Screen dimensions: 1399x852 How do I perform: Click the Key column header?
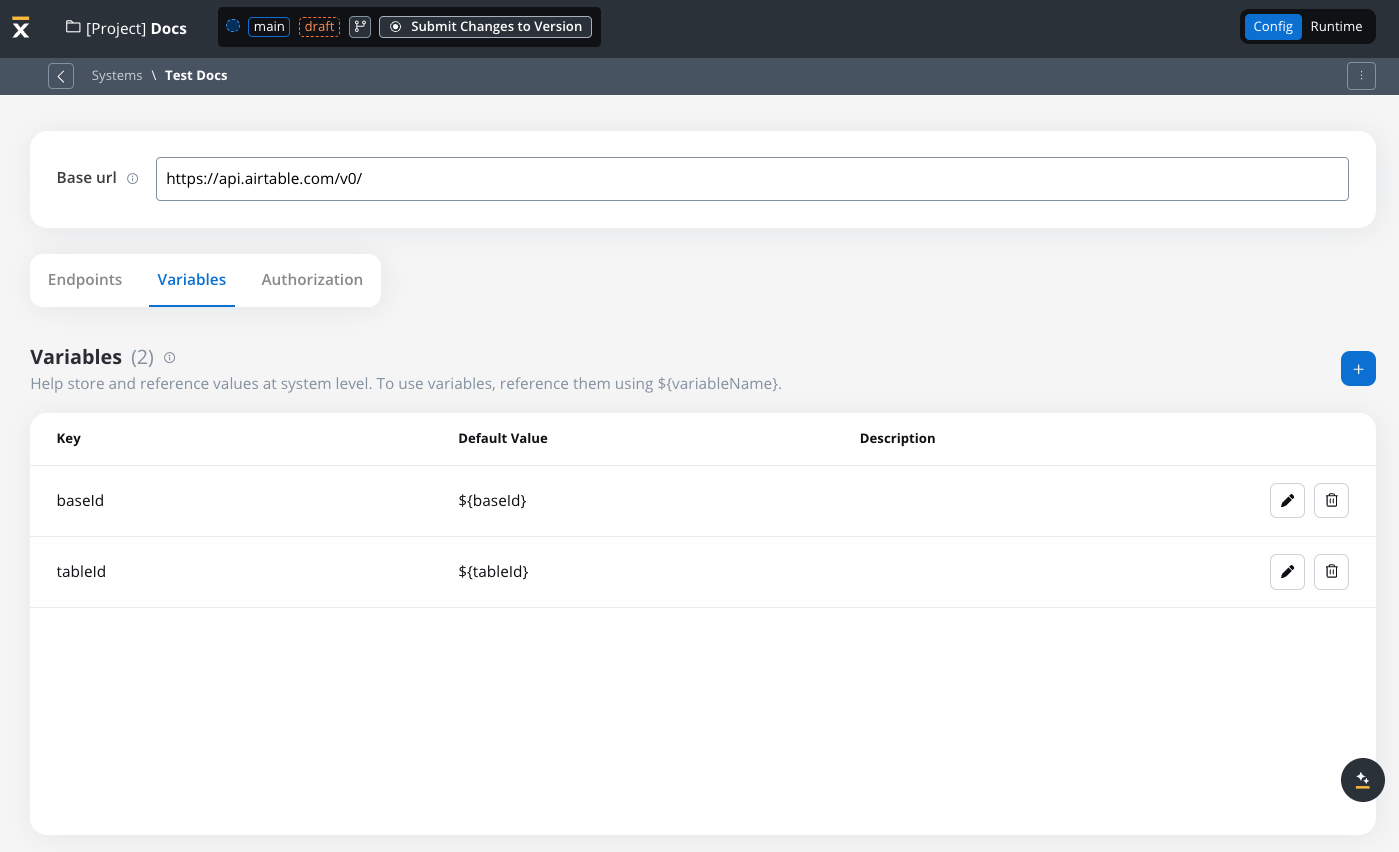point(69,439)
